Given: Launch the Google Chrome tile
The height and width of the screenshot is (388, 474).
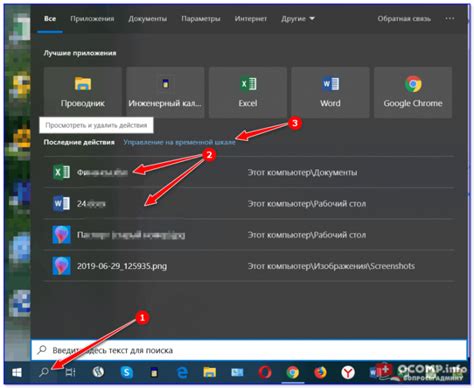Looking at the screenshot, I should point(413,92).
